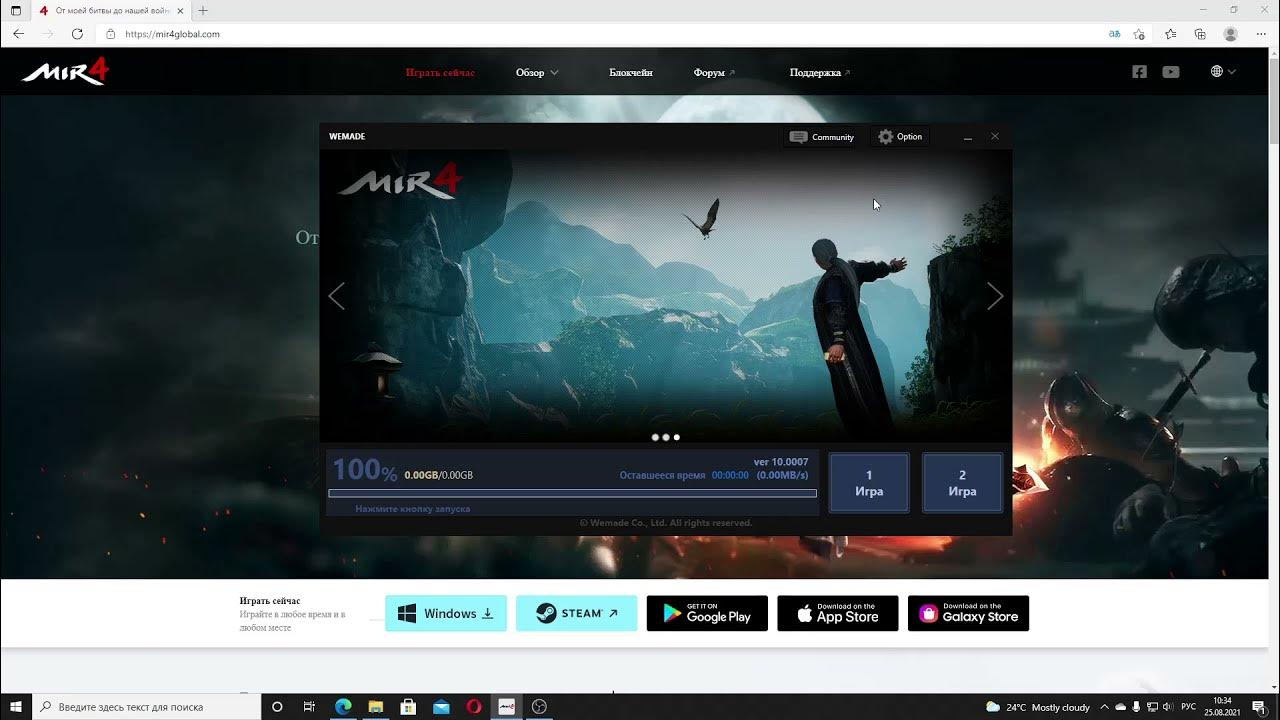1280x720 pixels.
Task: Open browser Settings and more menu
Action: point(1261,34)
